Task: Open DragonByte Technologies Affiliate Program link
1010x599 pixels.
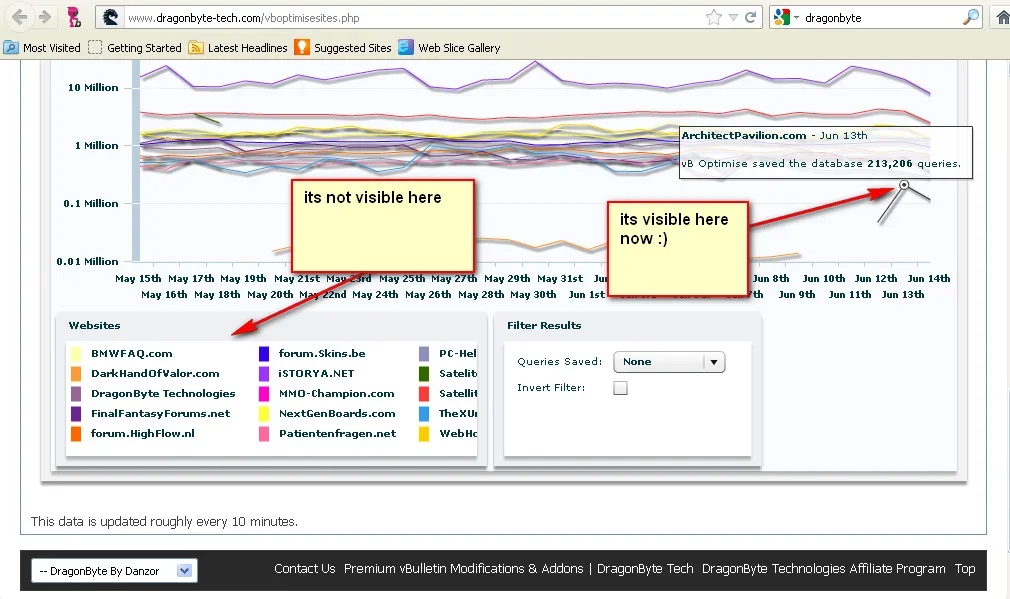Action: click(824, 569)
